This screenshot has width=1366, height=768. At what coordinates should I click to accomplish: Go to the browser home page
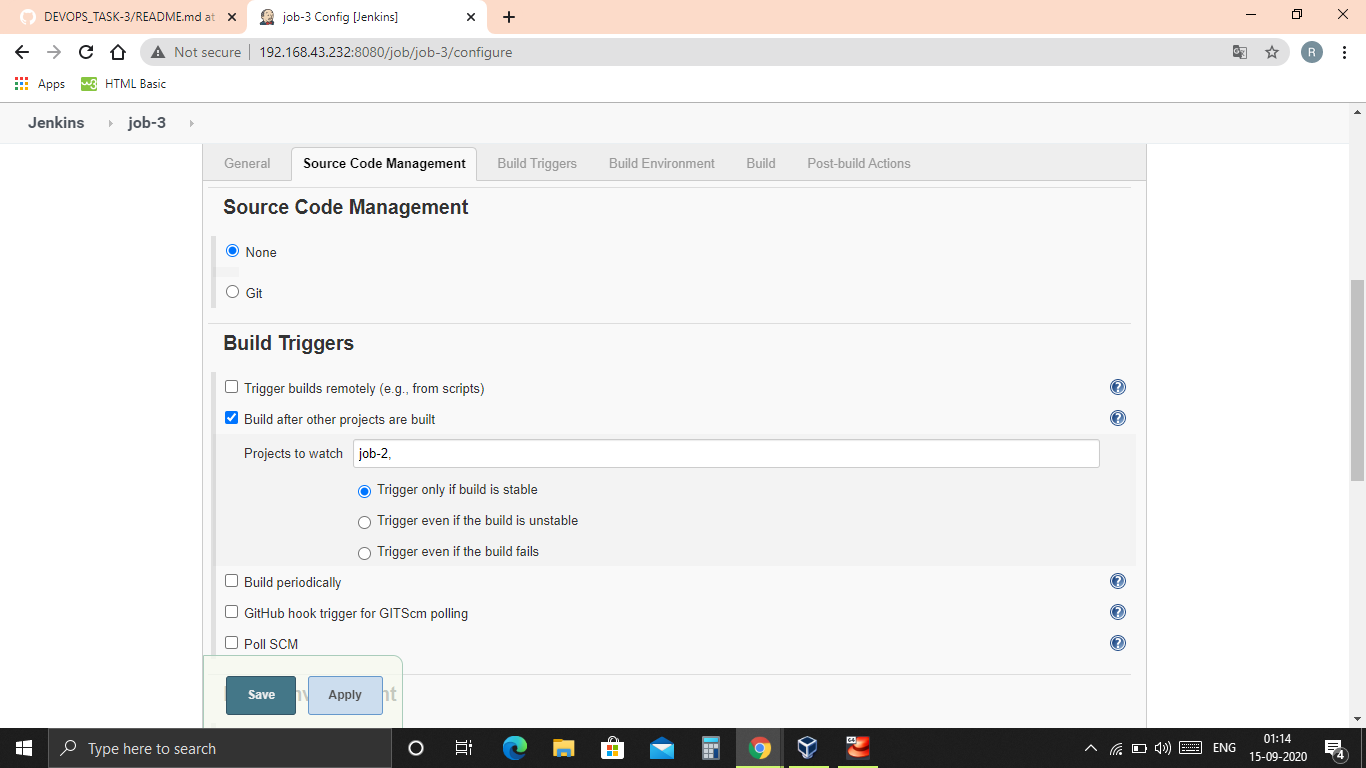[x=118, y=52]
